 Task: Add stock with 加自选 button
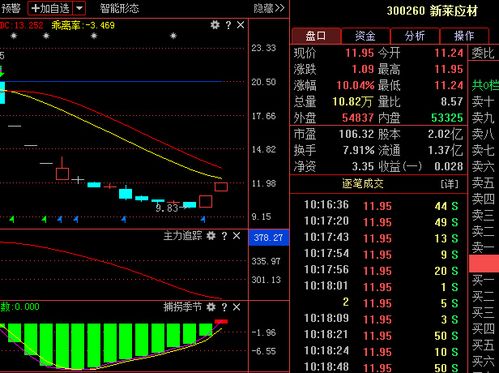click(51, 8)
